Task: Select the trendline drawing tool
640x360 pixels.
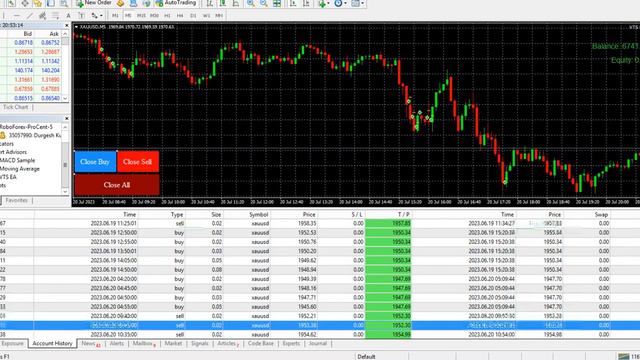Action: (29, 16)
